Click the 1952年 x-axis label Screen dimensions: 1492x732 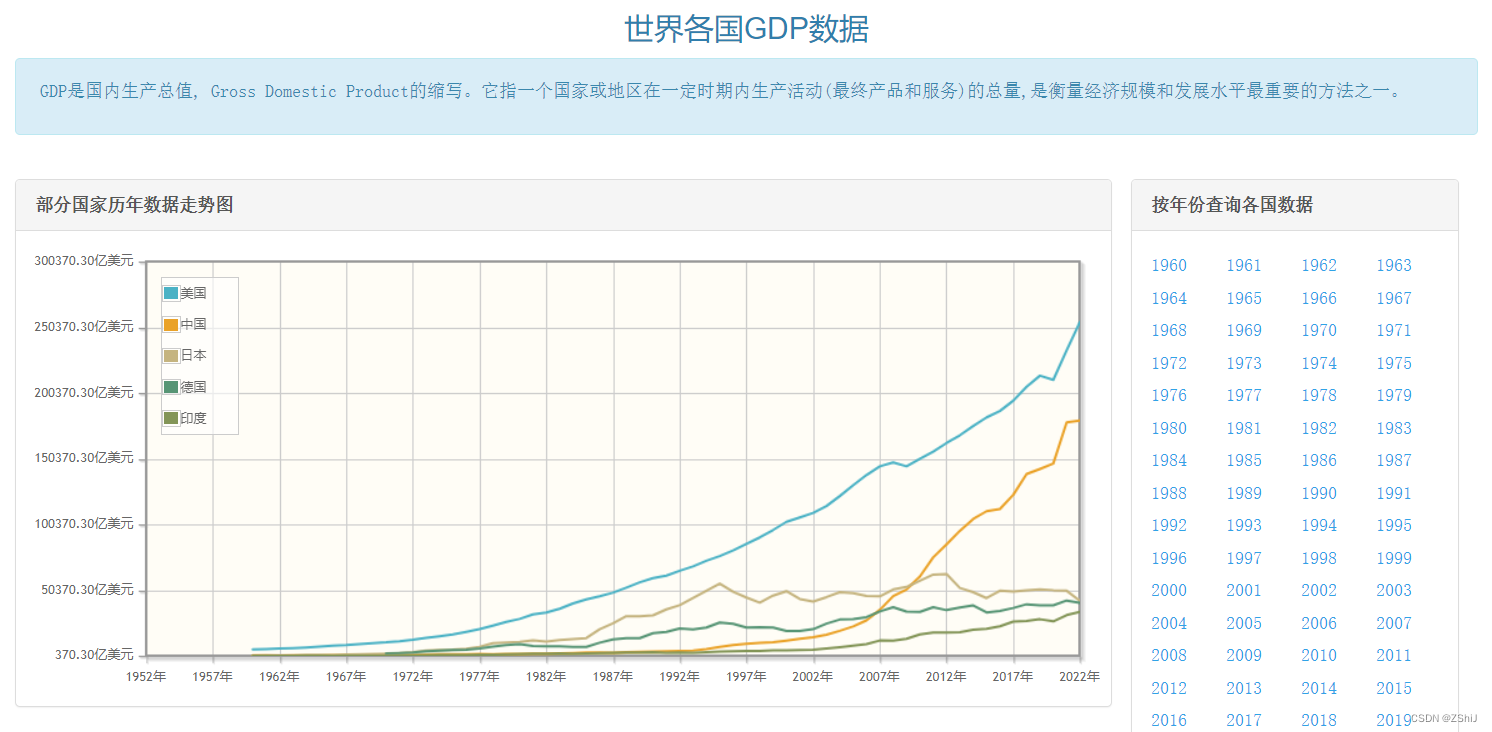pyautogui.click(x=146, y=677)
